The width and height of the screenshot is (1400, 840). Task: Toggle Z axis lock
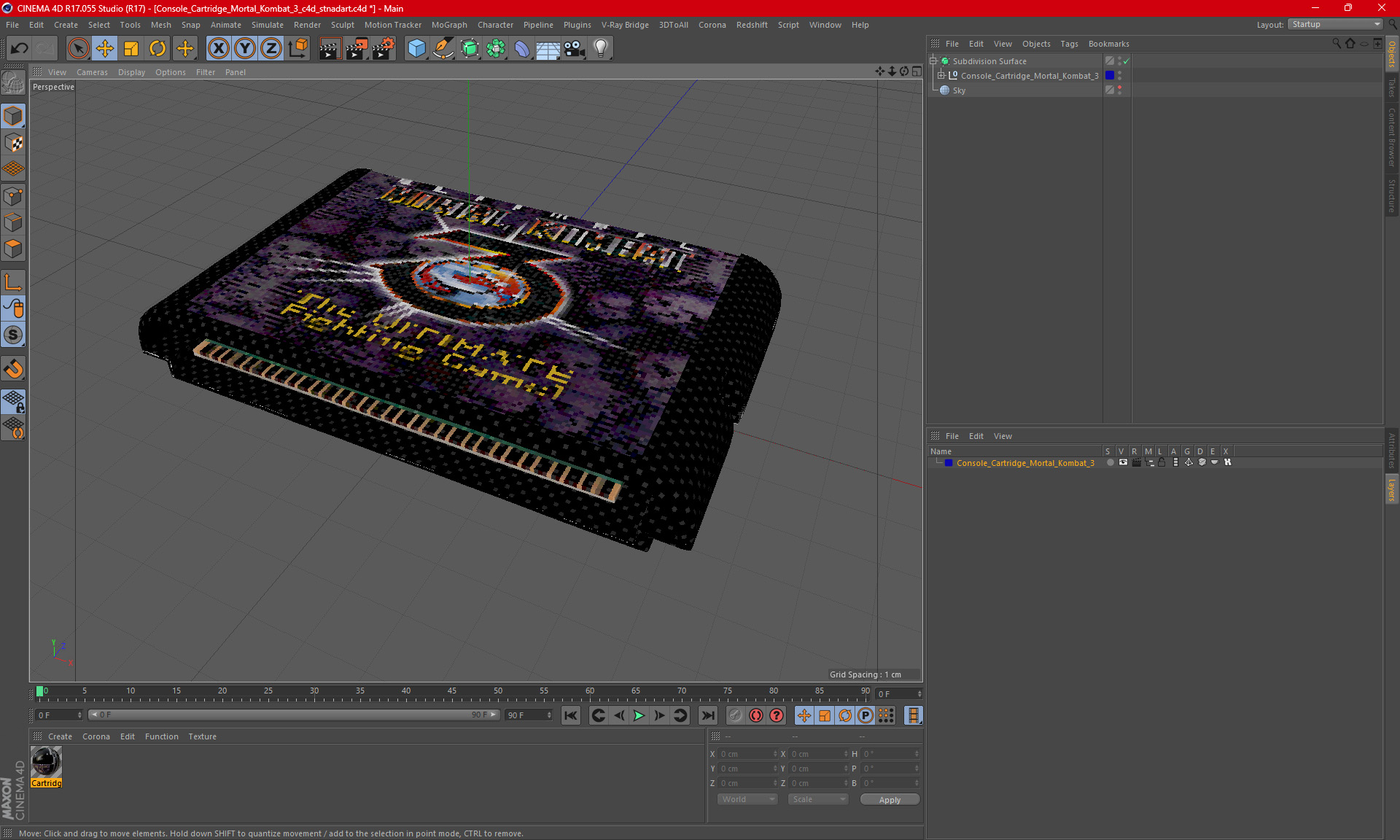click(271, 49)
